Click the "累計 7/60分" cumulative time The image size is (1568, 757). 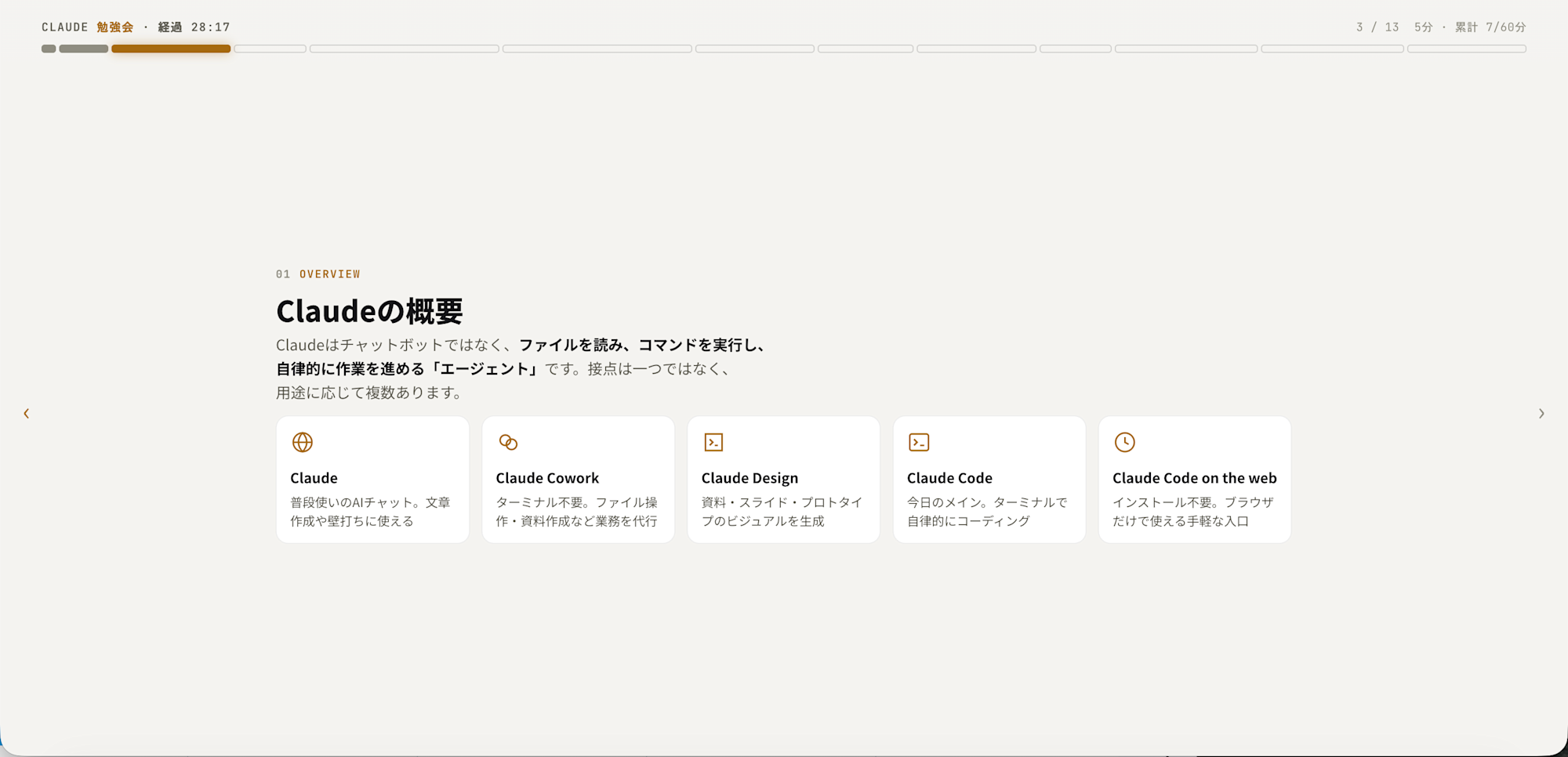click(1490, 27)
